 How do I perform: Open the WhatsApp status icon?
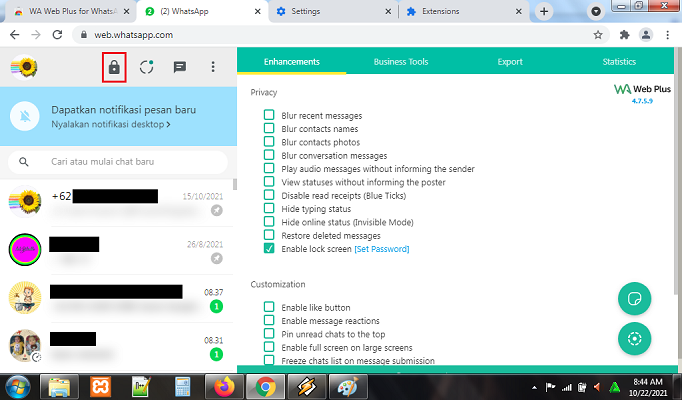coord(147,67)
